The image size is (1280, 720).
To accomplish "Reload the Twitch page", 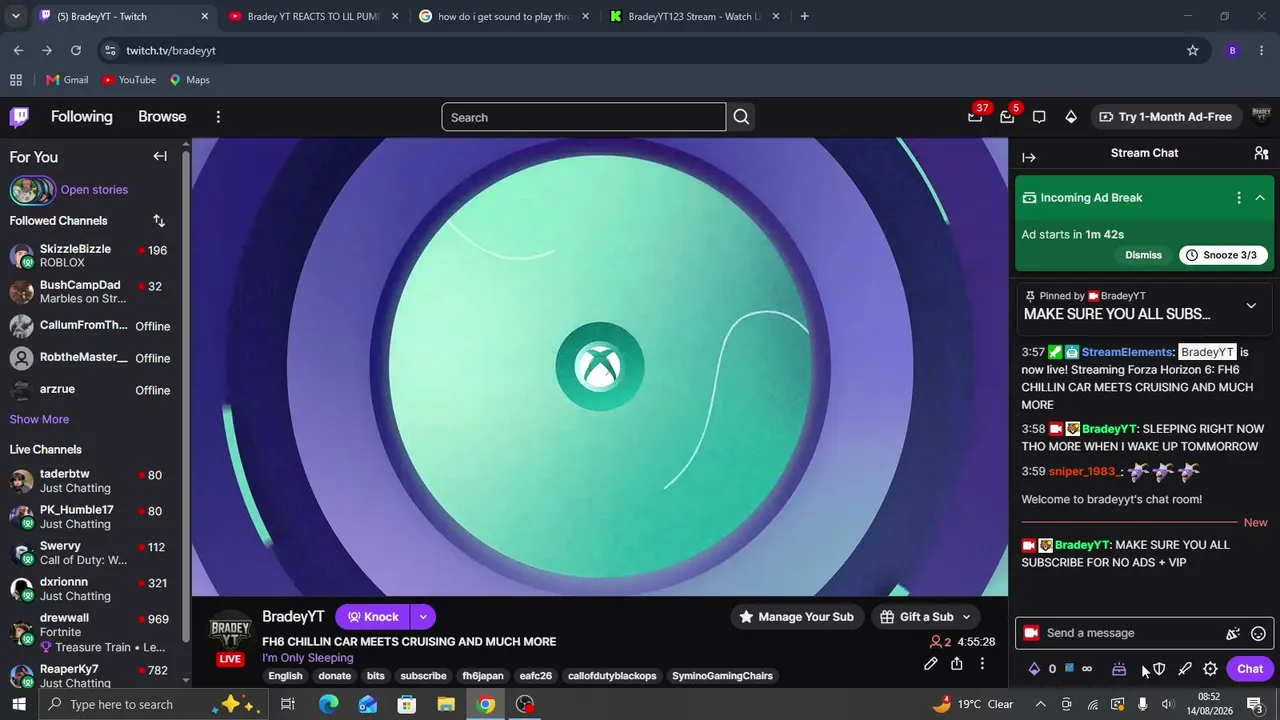I will 76,50.
